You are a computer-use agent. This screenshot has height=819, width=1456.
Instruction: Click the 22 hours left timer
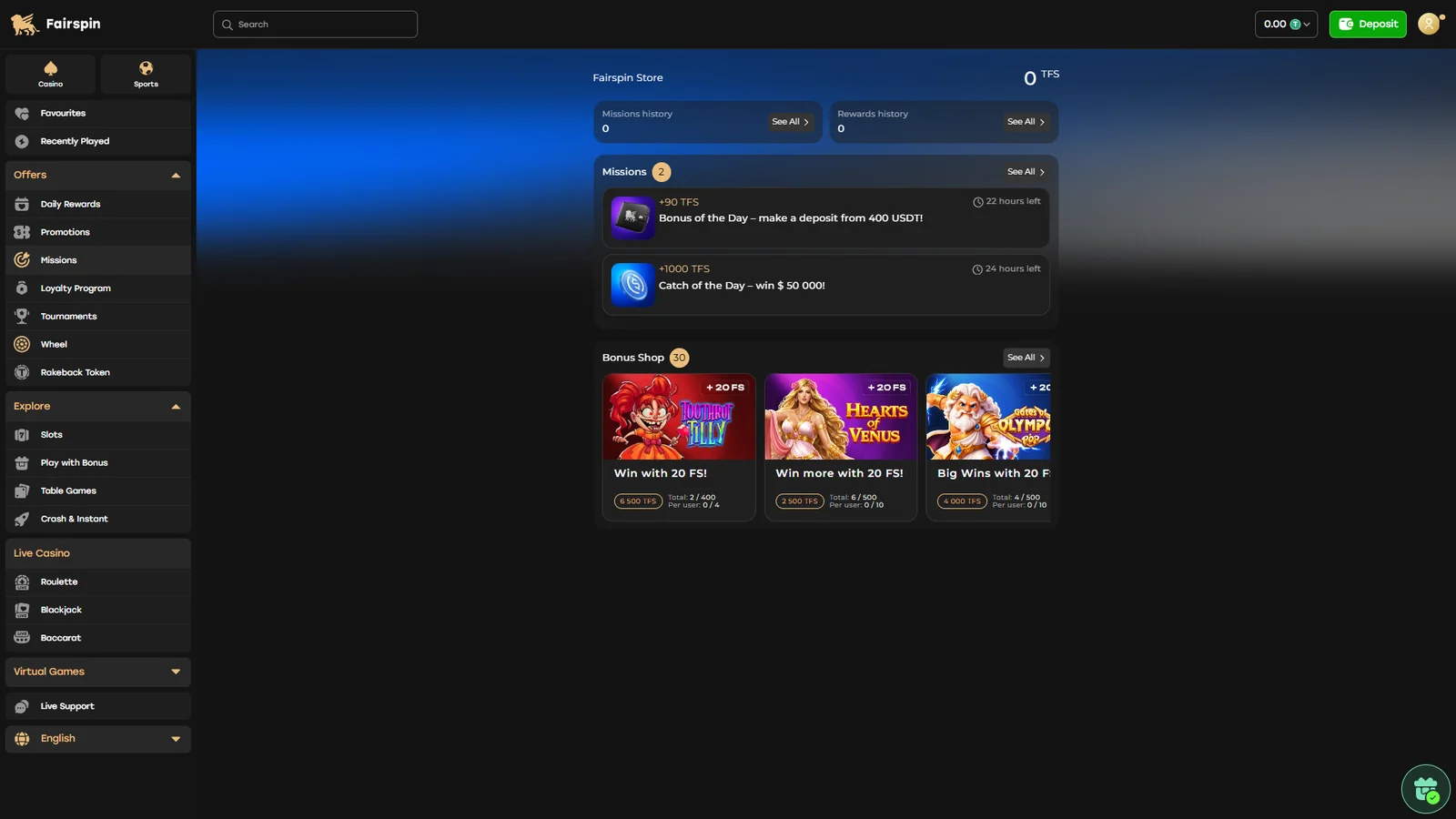1006,202
